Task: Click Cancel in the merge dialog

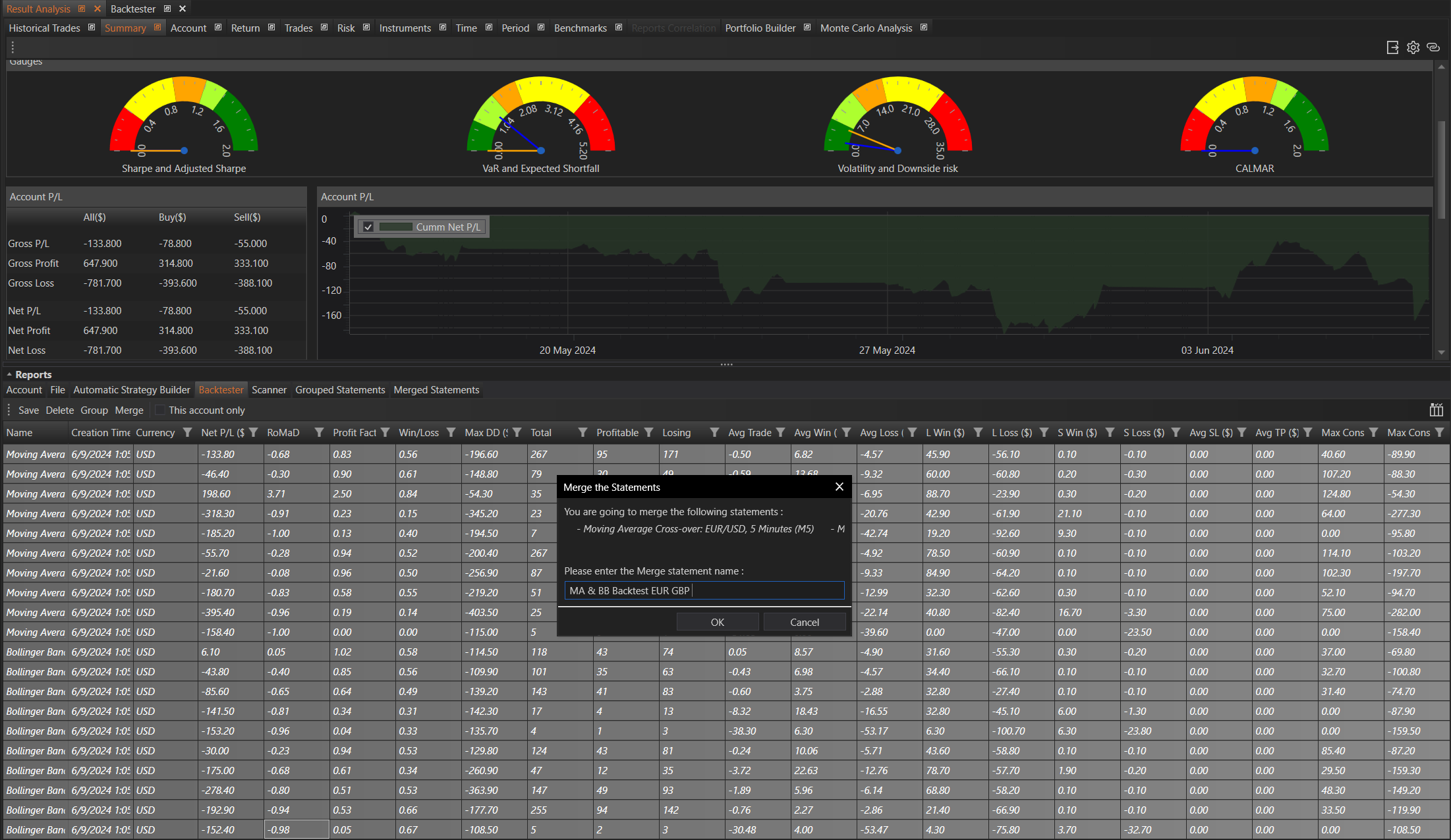Action: click(x=804, y=622)
